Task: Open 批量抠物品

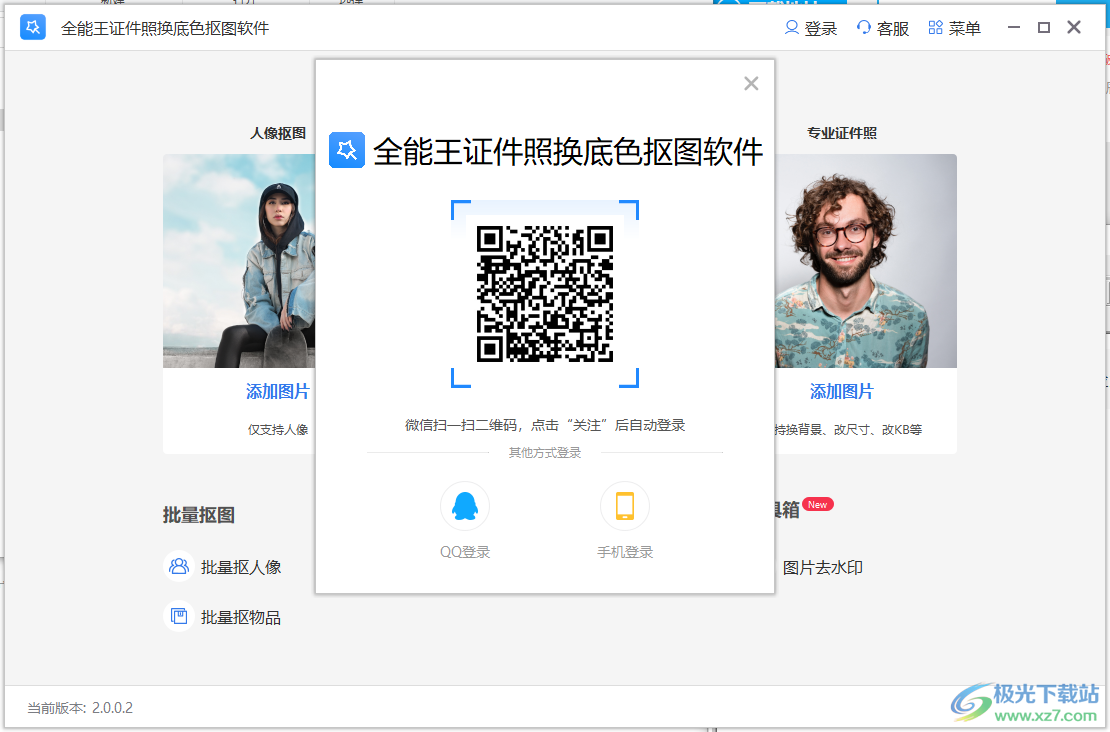Action: click(241, 617)
